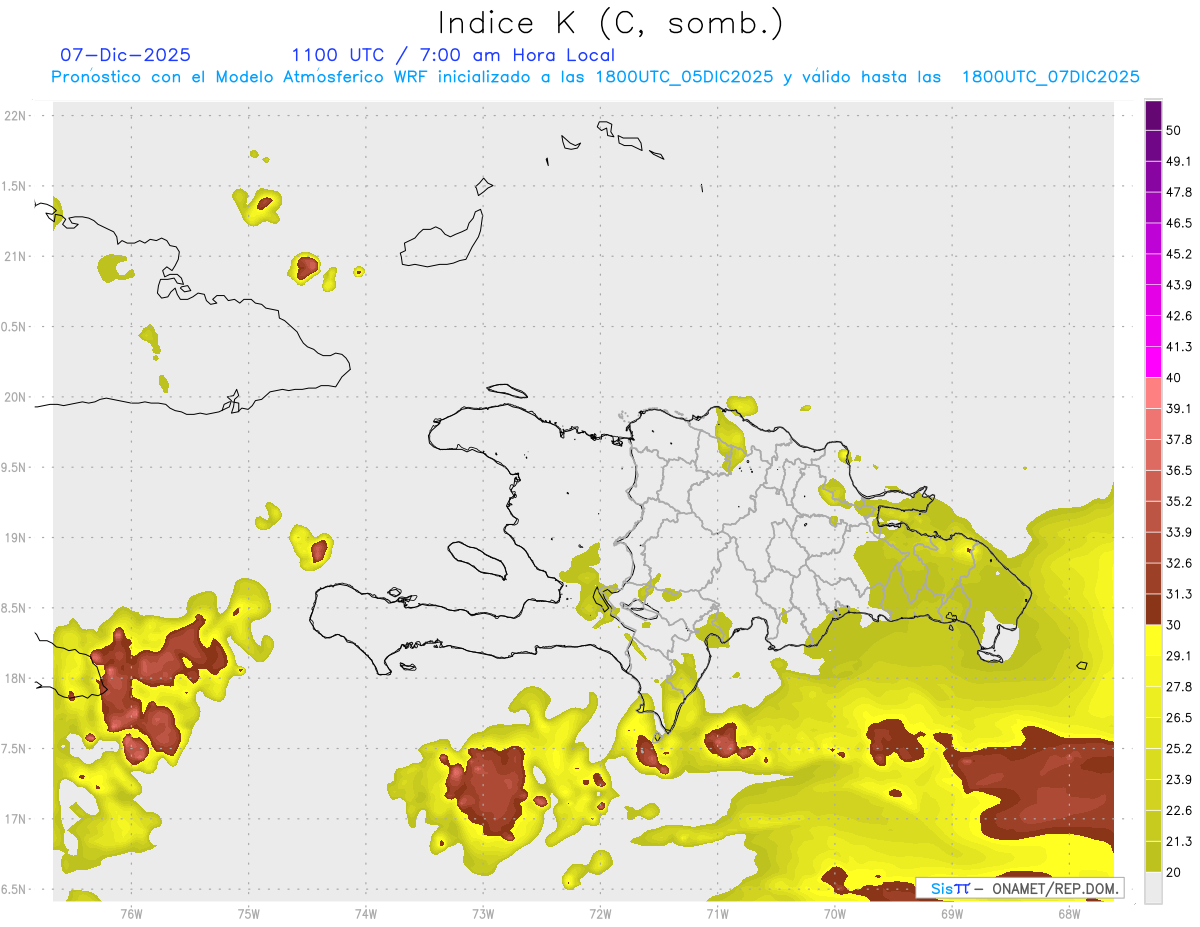The width and height of the screenshot is (1200, 927).
Task: Click the colorbar value label 33.9
Action: point(1178,532)
